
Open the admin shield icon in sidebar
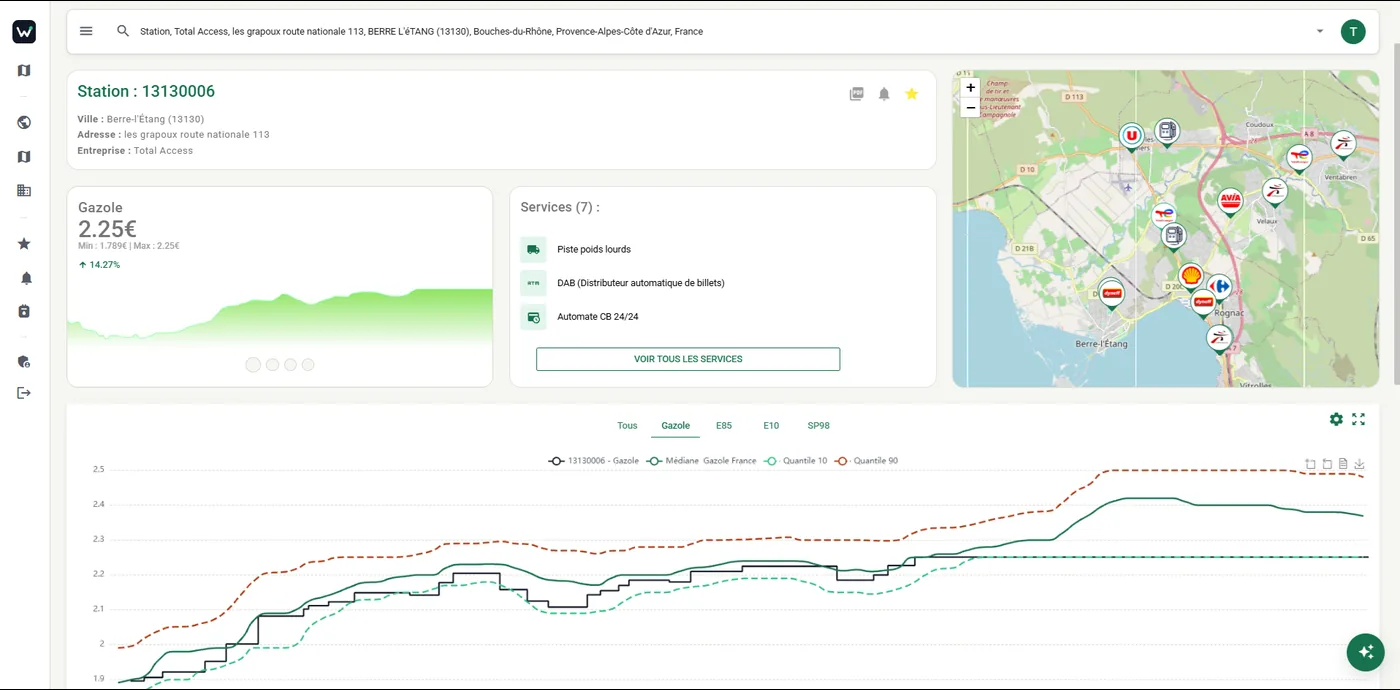coord(24,361)
